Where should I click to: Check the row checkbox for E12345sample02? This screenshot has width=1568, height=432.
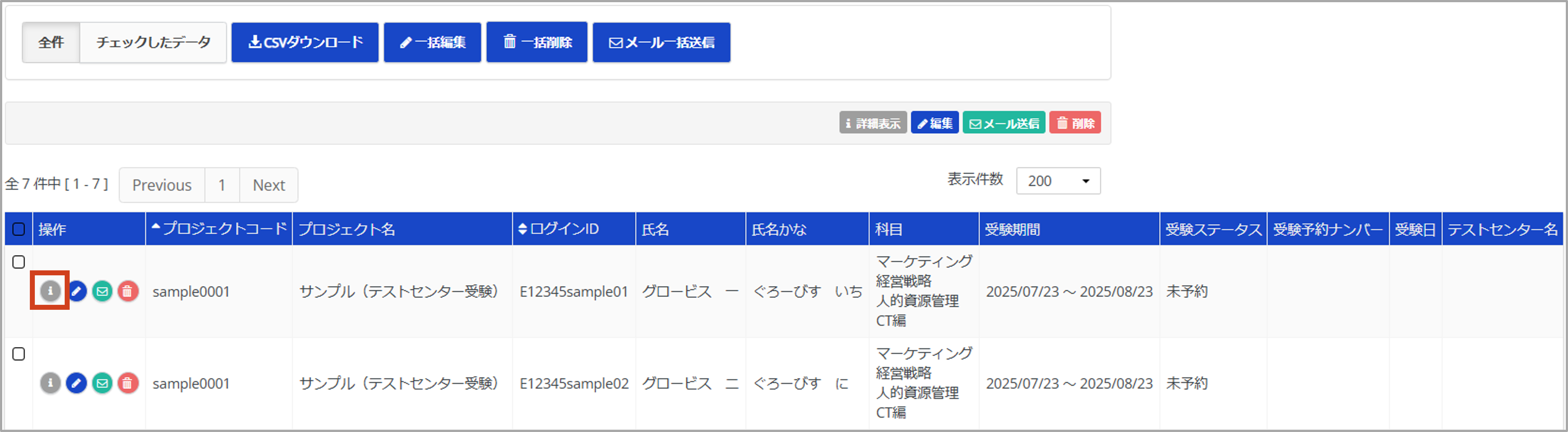pyautogui.click(x=19, y=353)
